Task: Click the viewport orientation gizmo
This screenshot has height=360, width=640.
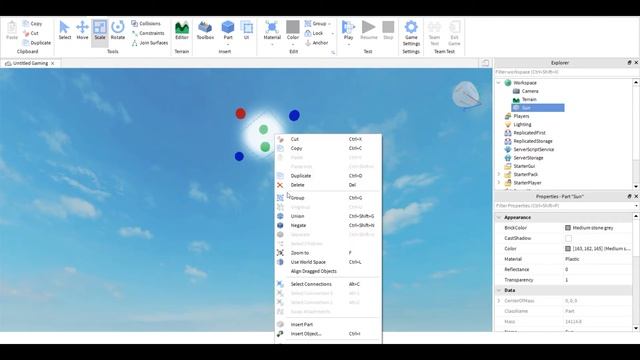Action: 466,96
